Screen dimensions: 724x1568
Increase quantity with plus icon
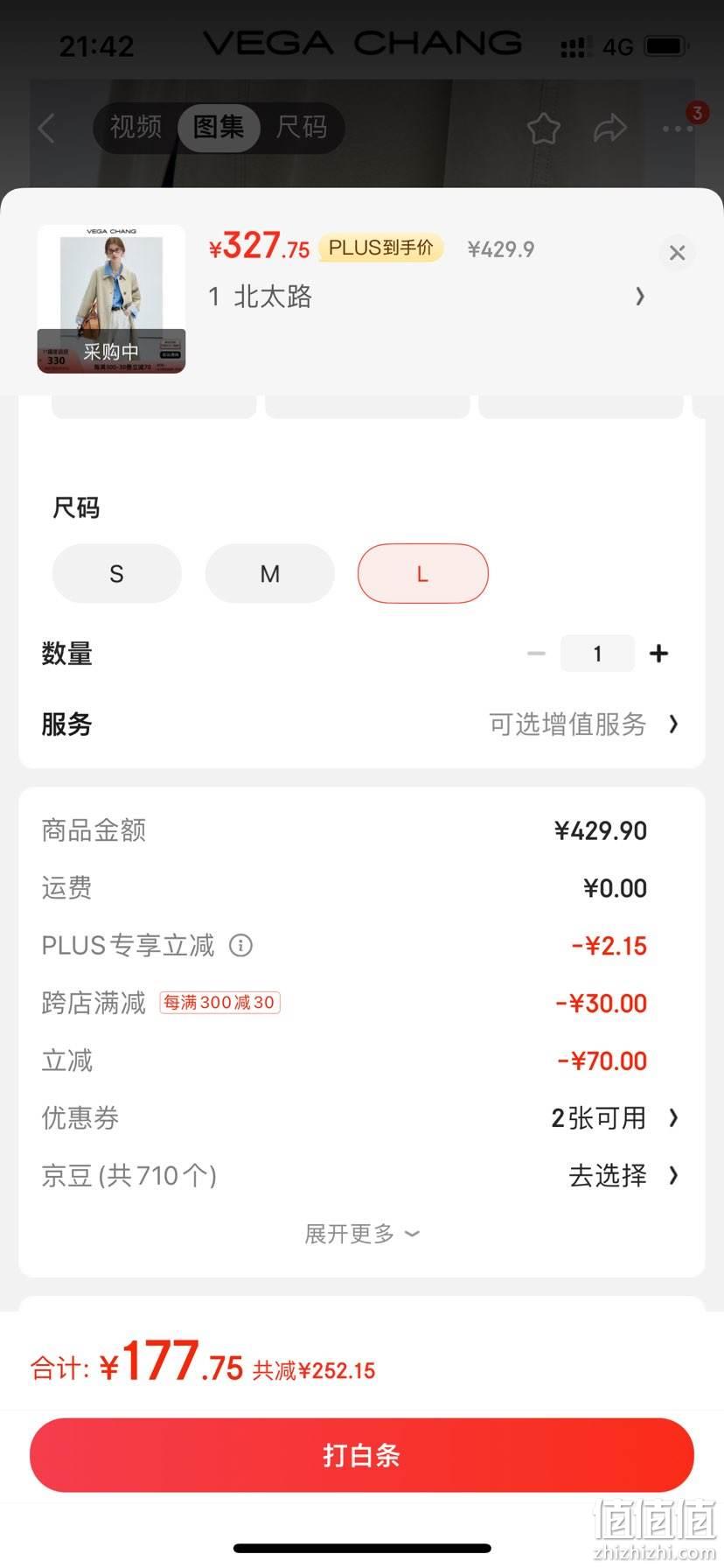pos(658,653)
